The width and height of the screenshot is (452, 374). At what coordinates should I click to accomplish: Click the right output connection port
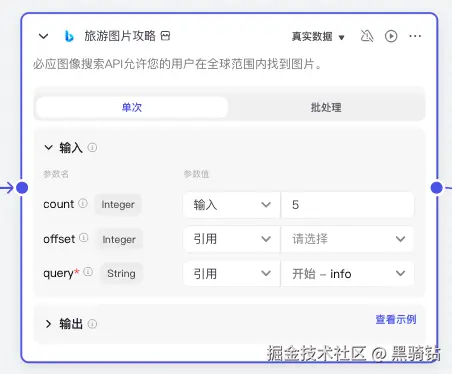tap(437, 188)
